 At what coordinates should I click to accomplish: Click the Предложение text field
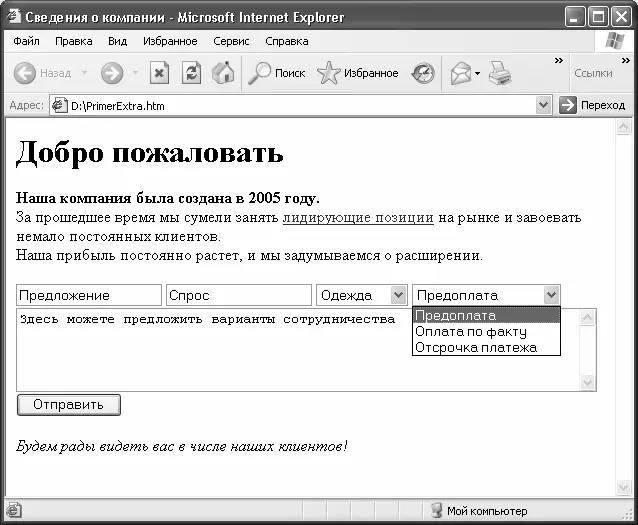[x=89, y=295]
